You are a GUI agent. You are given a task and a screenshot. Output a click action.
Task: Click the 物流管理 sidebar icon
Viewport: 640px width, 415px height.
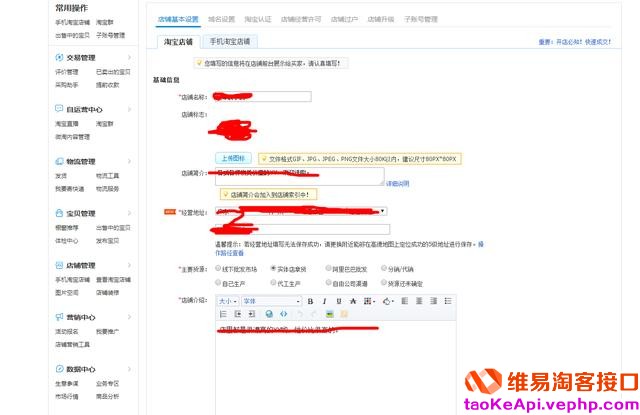(x=59, y=161)
